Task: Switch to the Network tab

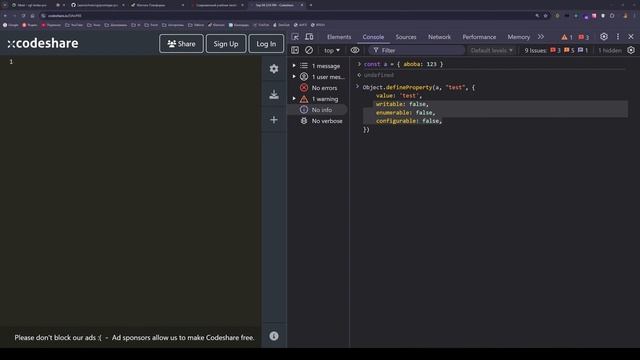Action: 439,37
